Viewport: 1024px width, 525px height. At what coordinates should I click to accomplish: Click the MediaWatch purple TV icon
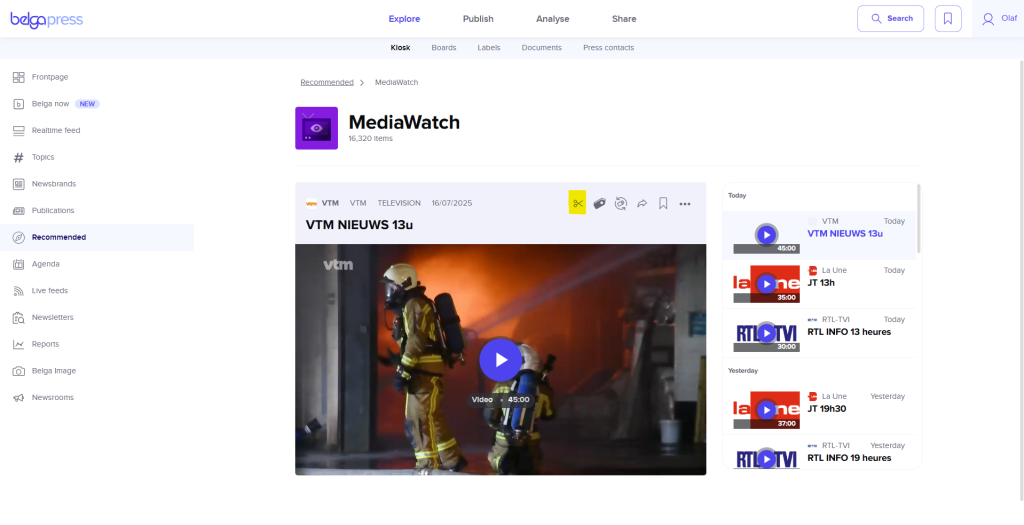[x=316, y=128]
